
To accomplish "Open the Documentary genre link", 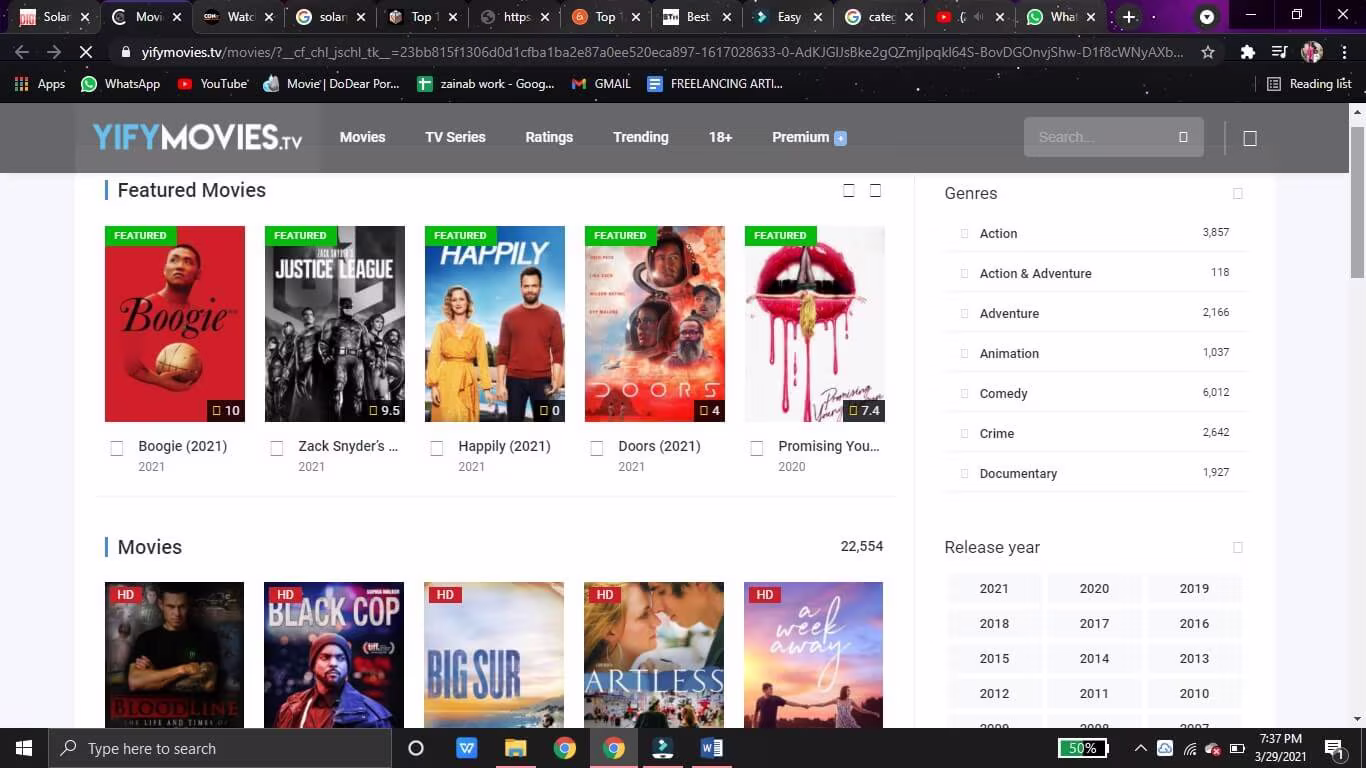I will point(1018,473).
